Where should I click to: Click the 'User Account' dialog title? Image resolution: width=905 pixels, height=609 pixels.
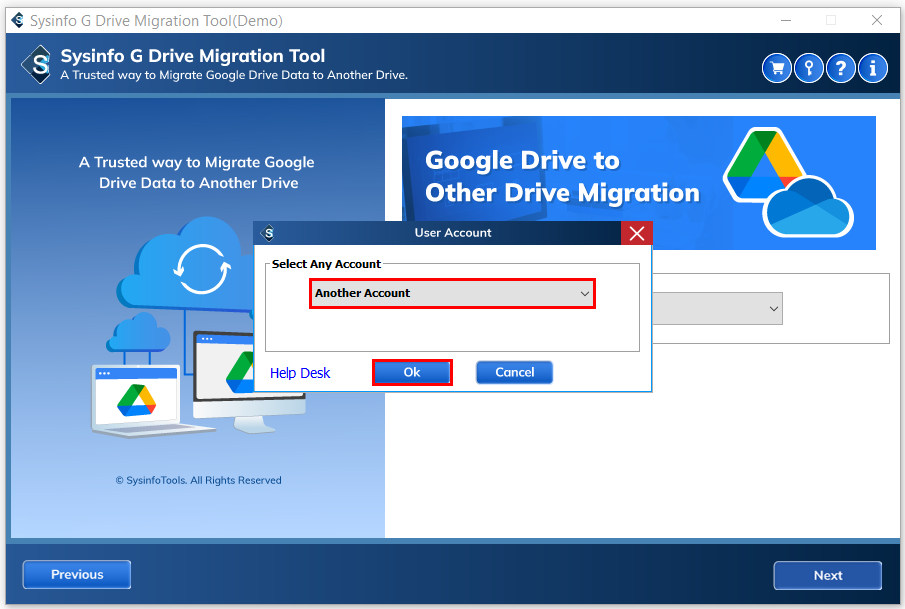click(453, 233)
